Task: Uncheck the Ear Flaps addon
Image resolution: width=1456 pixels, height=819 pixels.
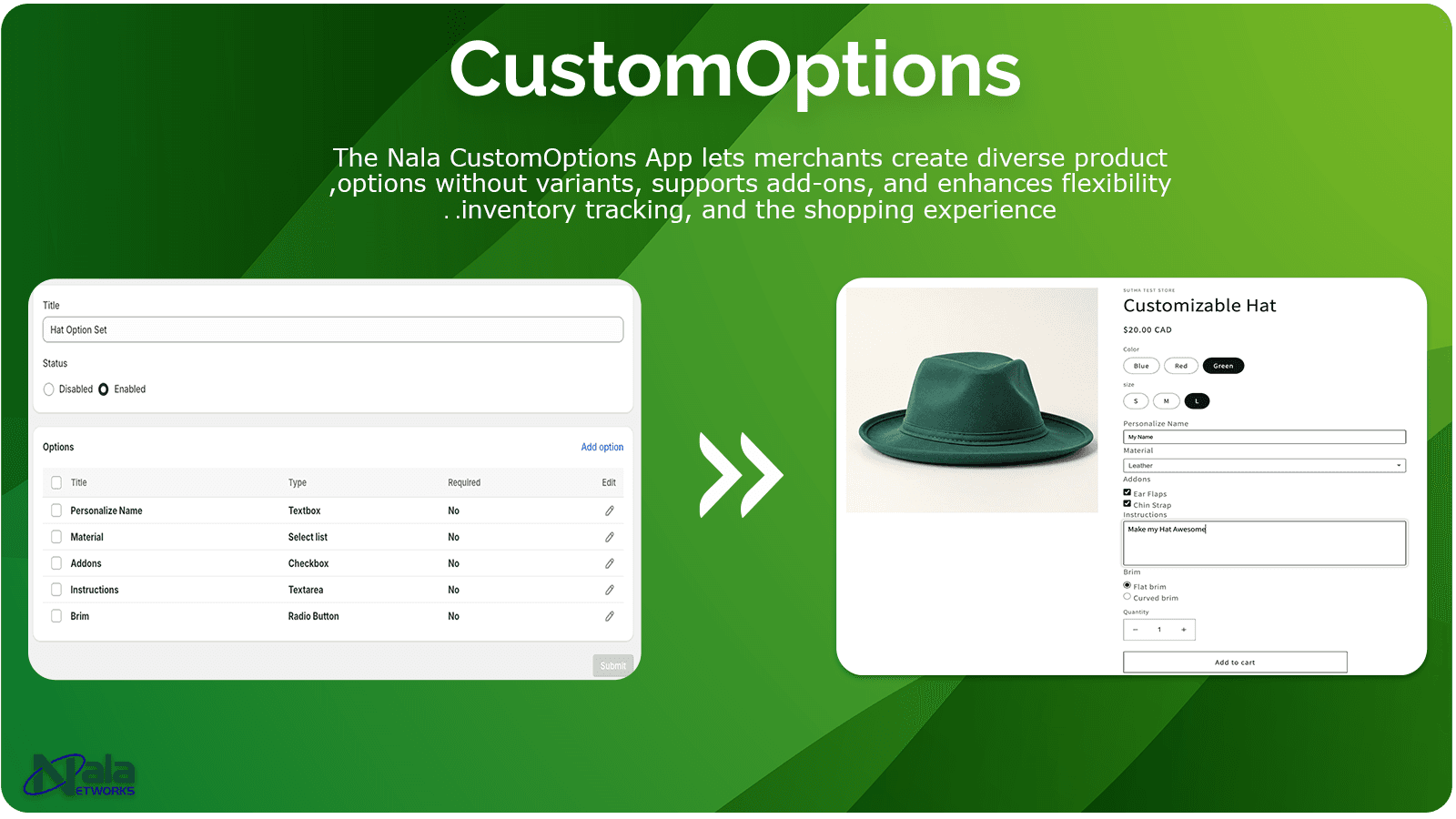Action: tap(1127, 492)
